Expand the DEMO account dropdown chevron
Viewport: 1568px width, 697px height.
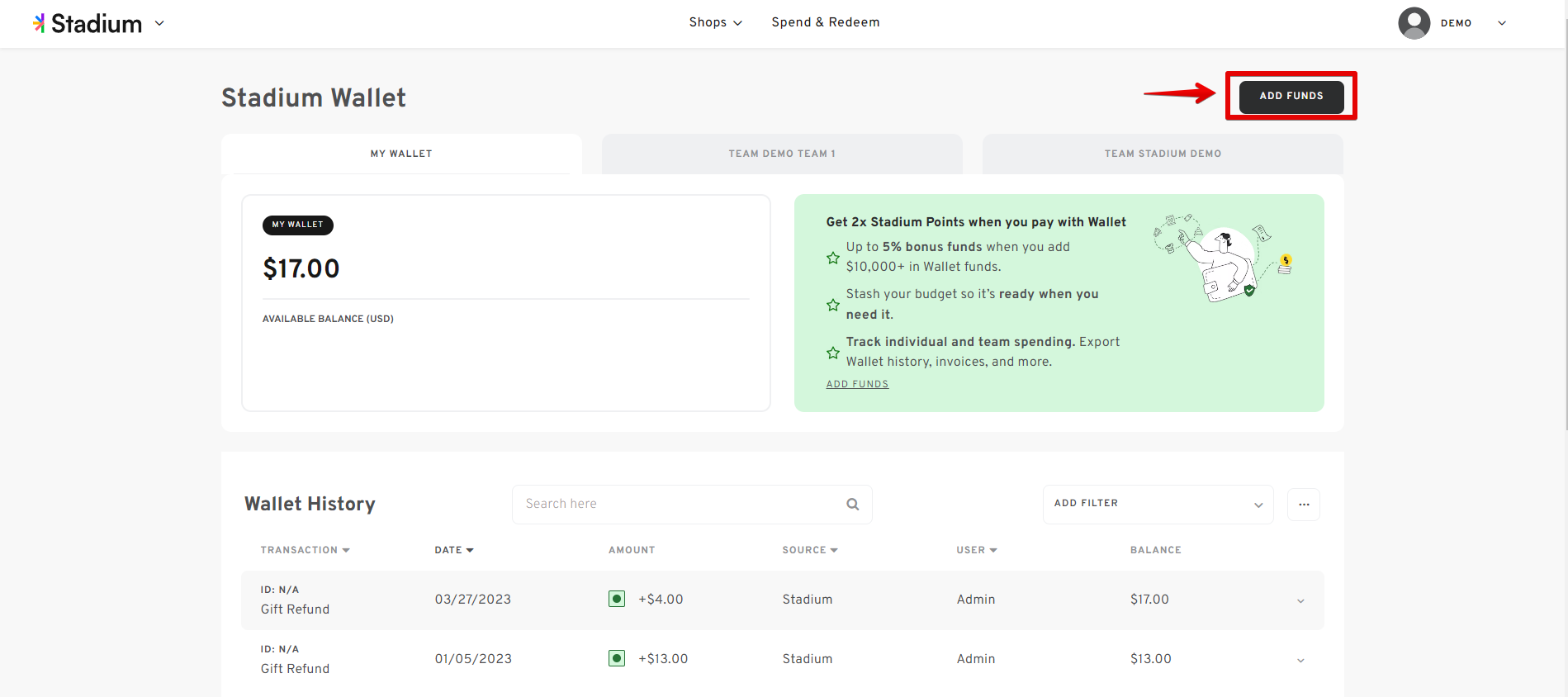[x=1502, y=23]
